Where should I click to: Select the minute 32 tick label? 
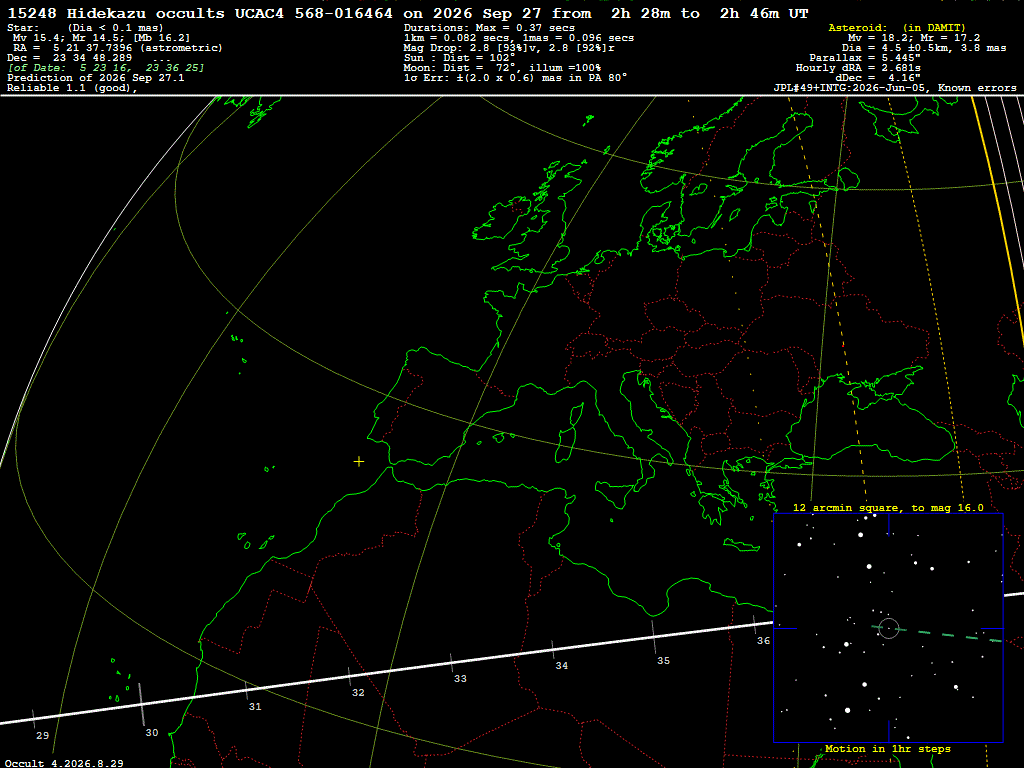point(358,692)
